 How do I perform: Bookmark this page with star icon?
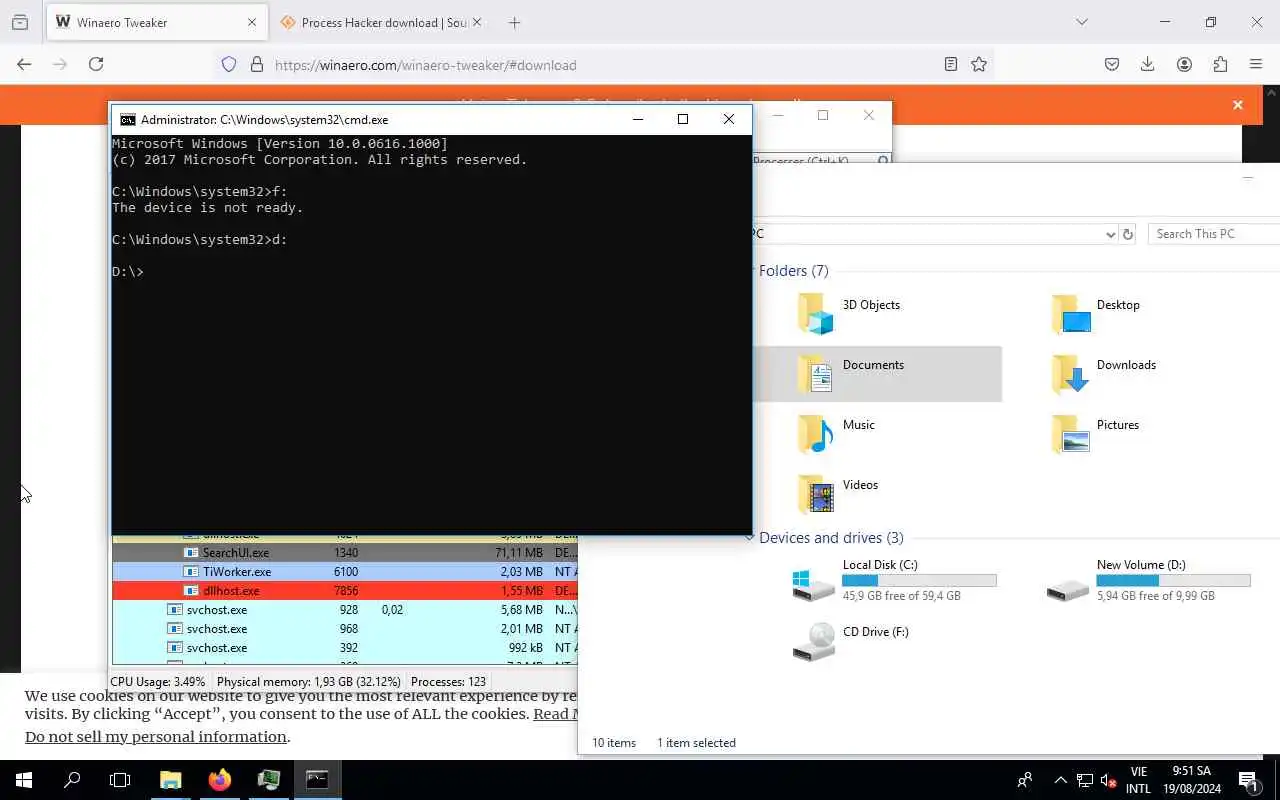979,64
